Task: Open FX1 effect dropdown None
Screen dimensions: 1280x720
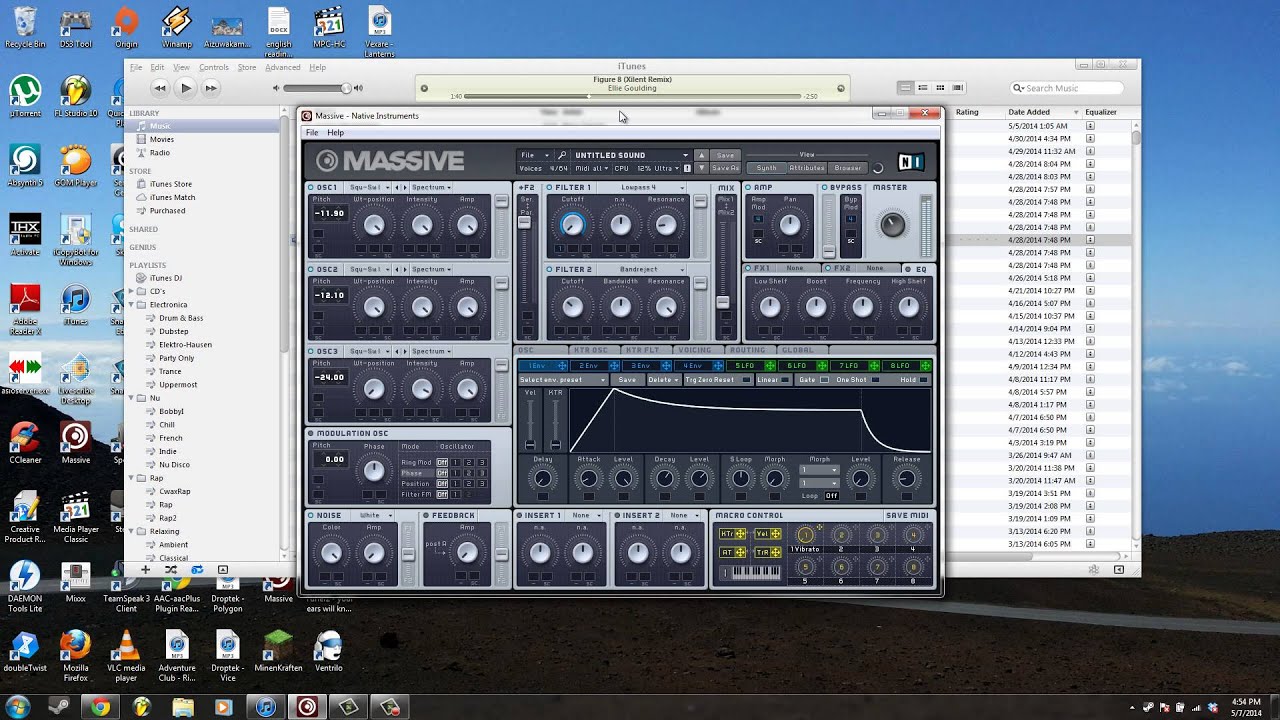Action: click(798, 269)
